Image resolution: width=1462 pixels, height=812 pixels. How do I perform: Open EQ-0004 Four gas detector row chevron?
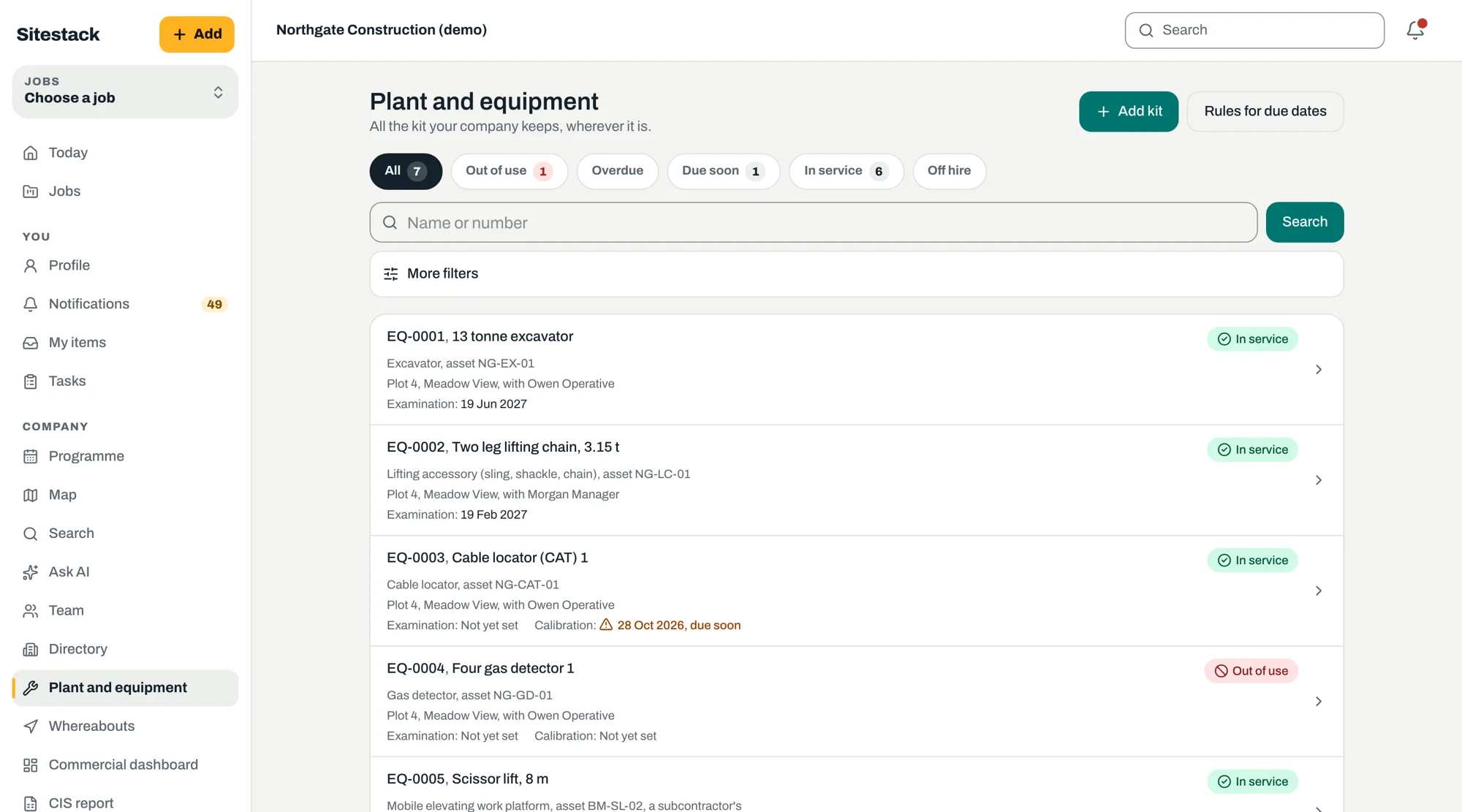click(x=1318, y=702)
